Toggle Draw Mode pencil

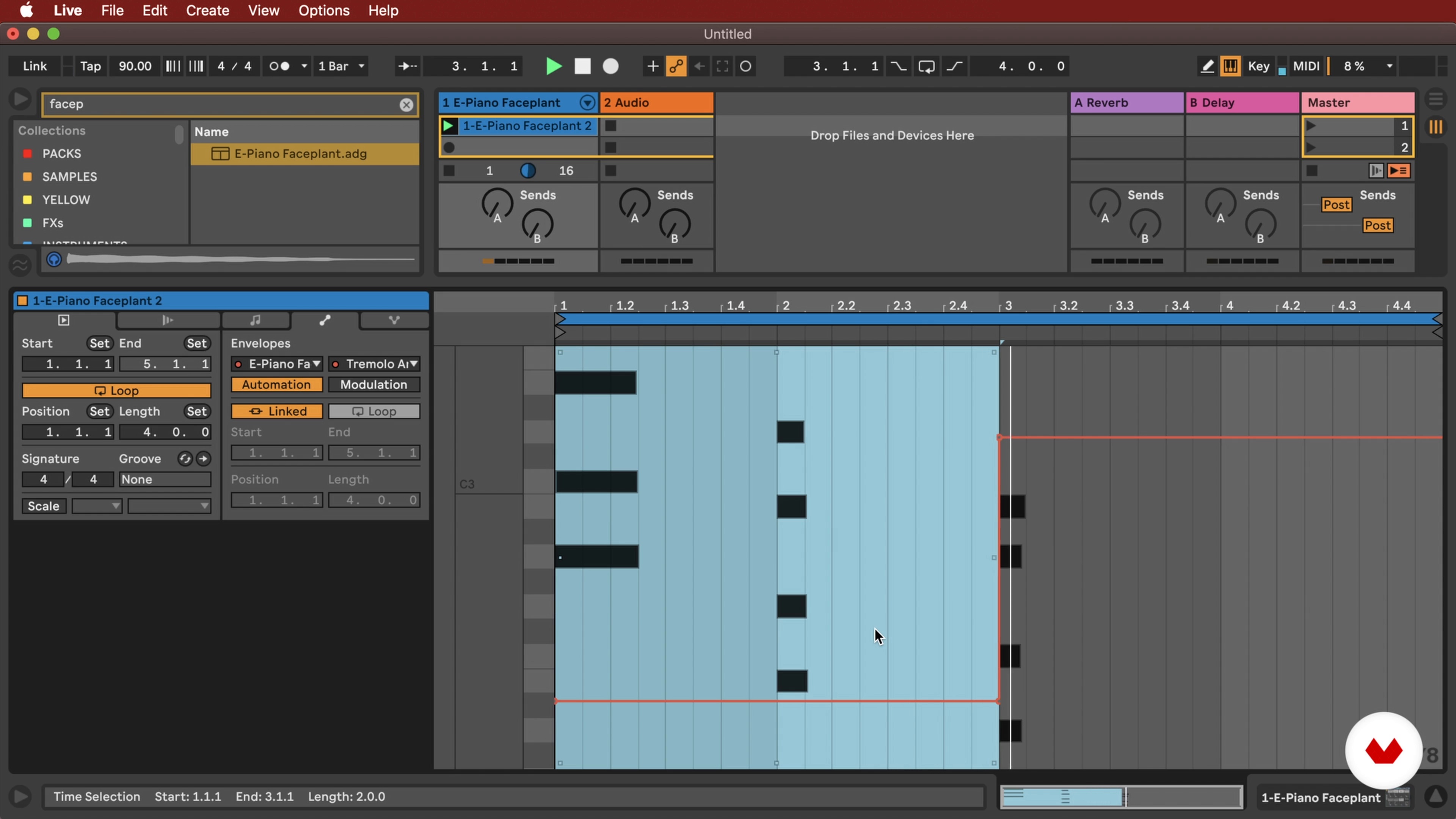click(x=1207, y=66)
